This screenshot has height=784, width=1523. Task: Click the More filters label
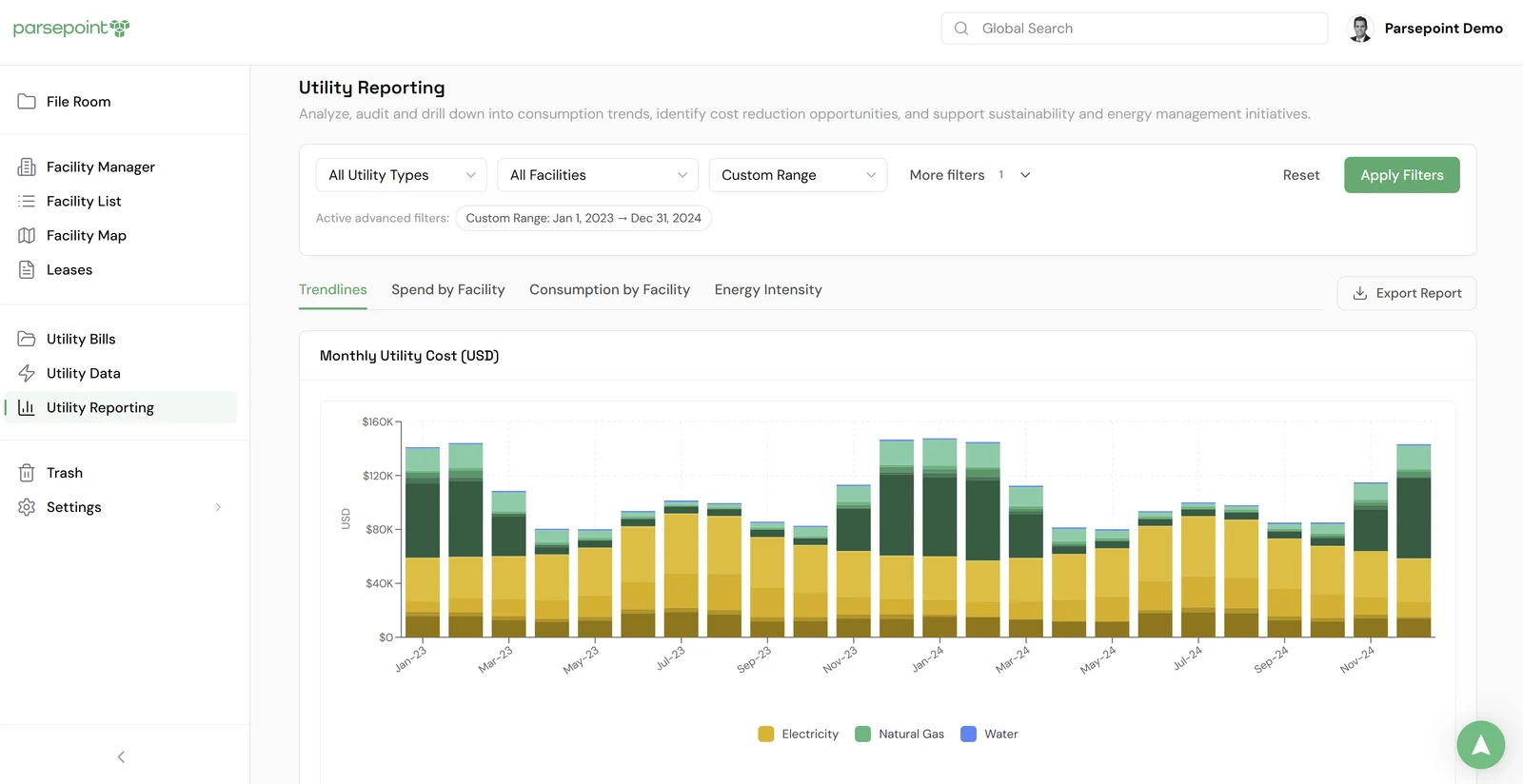[947, 175]
